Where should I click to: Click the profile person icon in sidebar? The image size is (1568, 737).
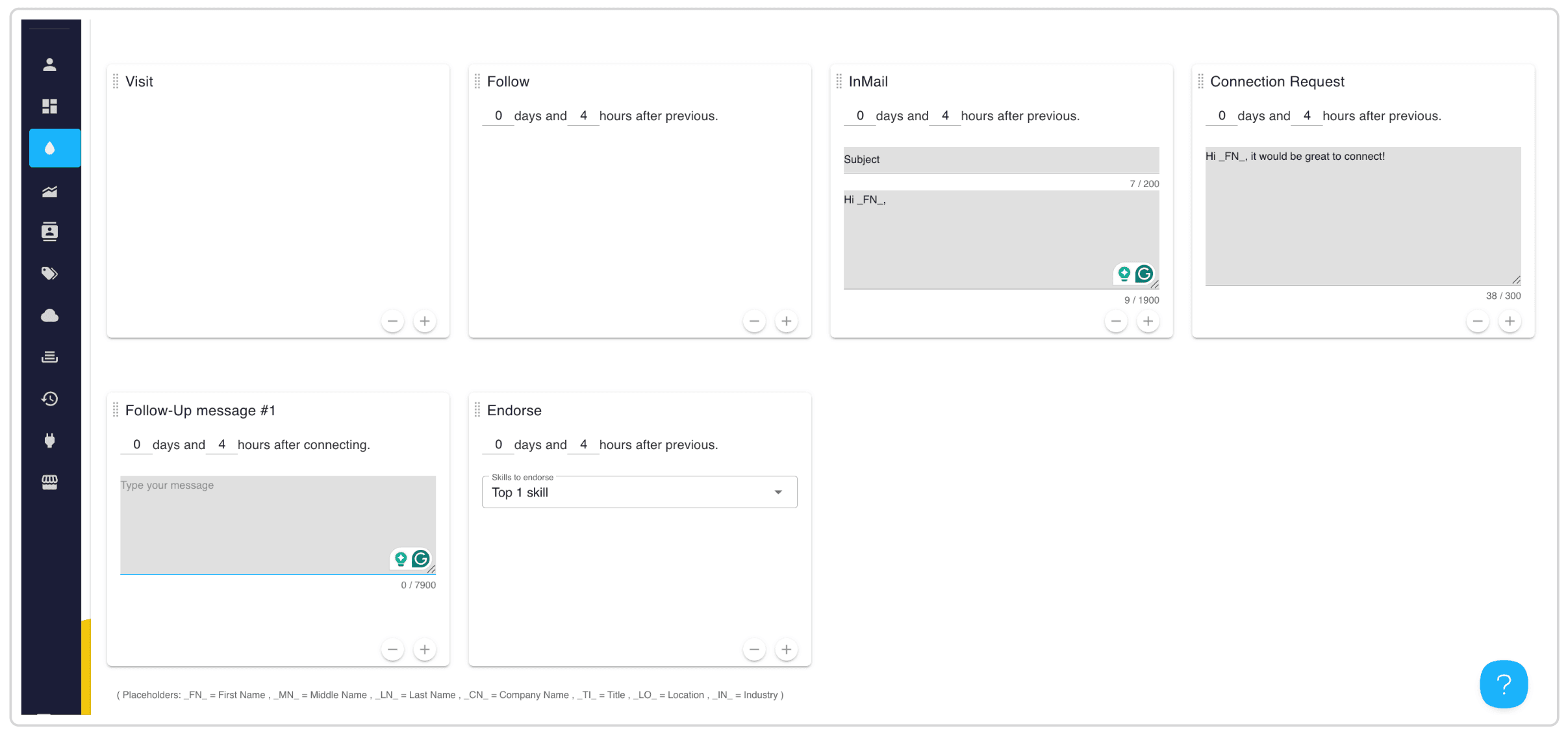[x=50, y=64]
